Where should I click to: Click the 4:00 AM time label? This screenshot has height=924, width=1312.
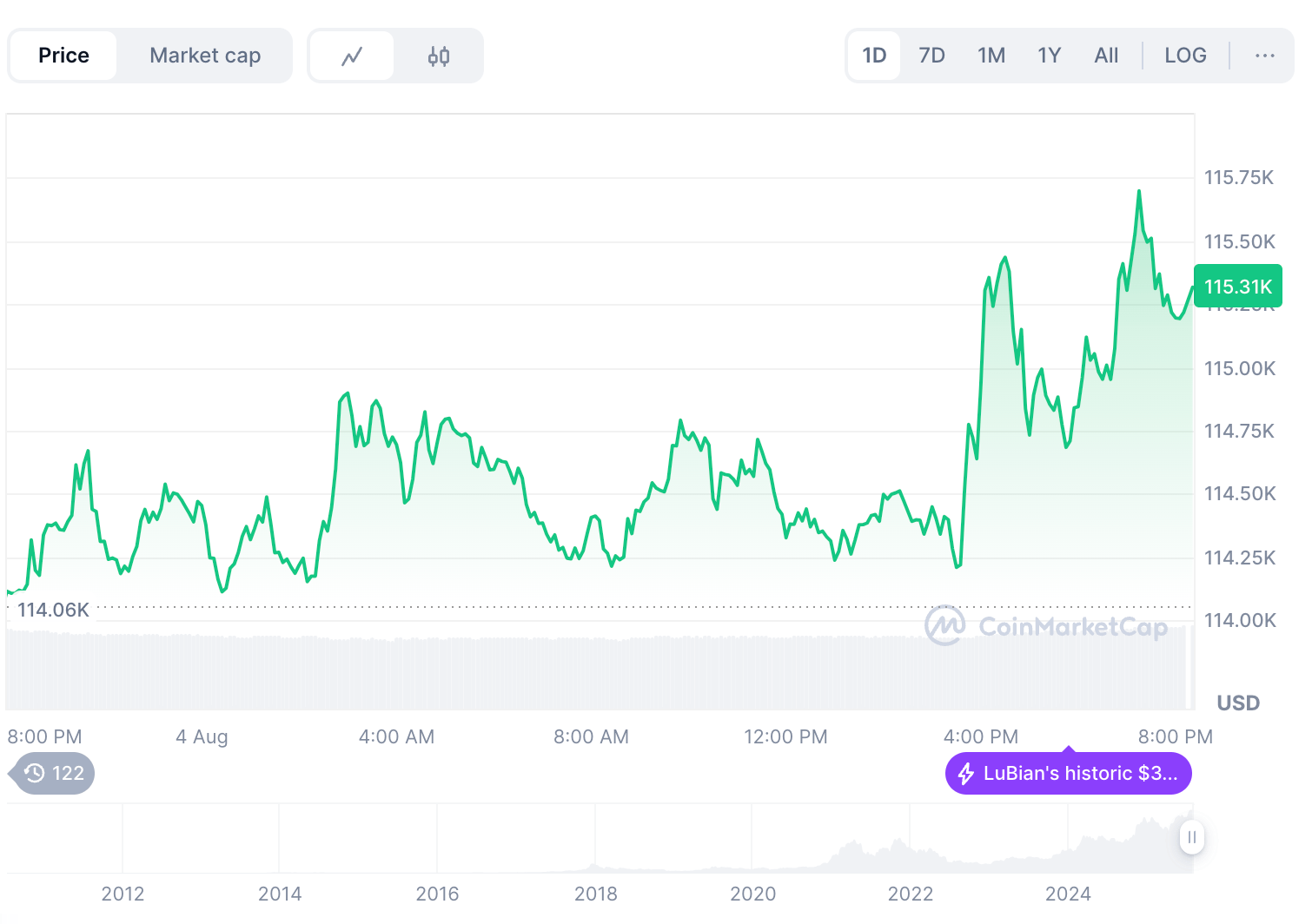(x=396, y=736)
